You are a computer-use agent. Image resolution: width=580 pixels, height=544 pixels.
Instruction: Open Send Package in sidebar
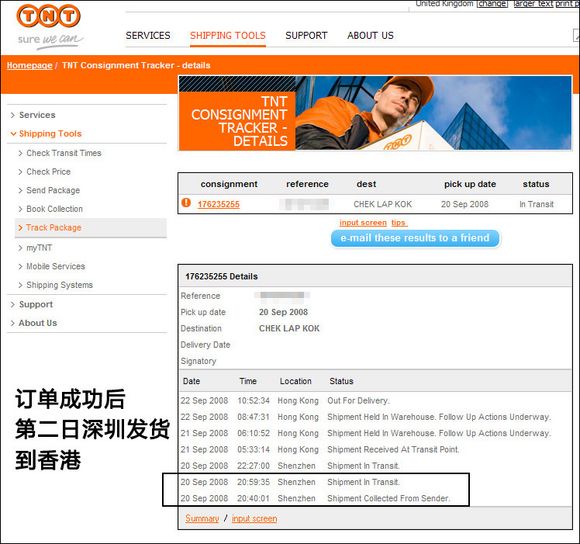(53, 190)
